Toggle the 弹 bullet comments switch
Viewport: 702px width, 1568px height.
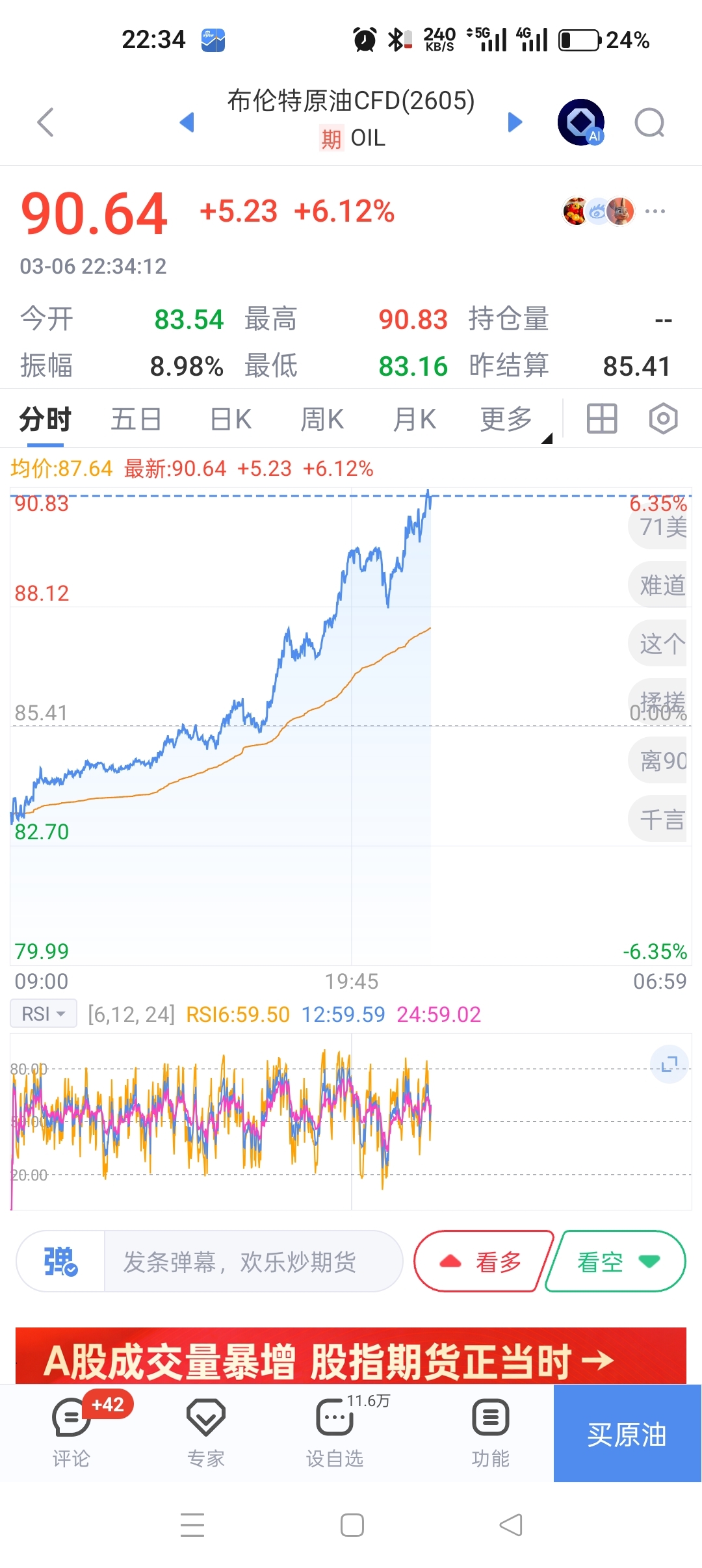pyautogui.click(x=60, y=1261)
